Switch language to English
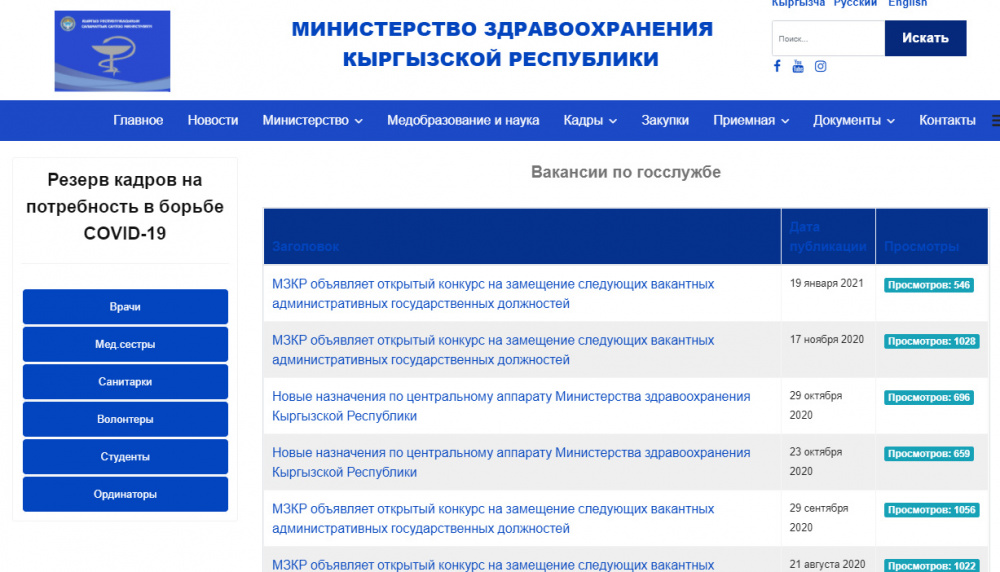This screenshot has height=572, width=1000. click(908, 3)
